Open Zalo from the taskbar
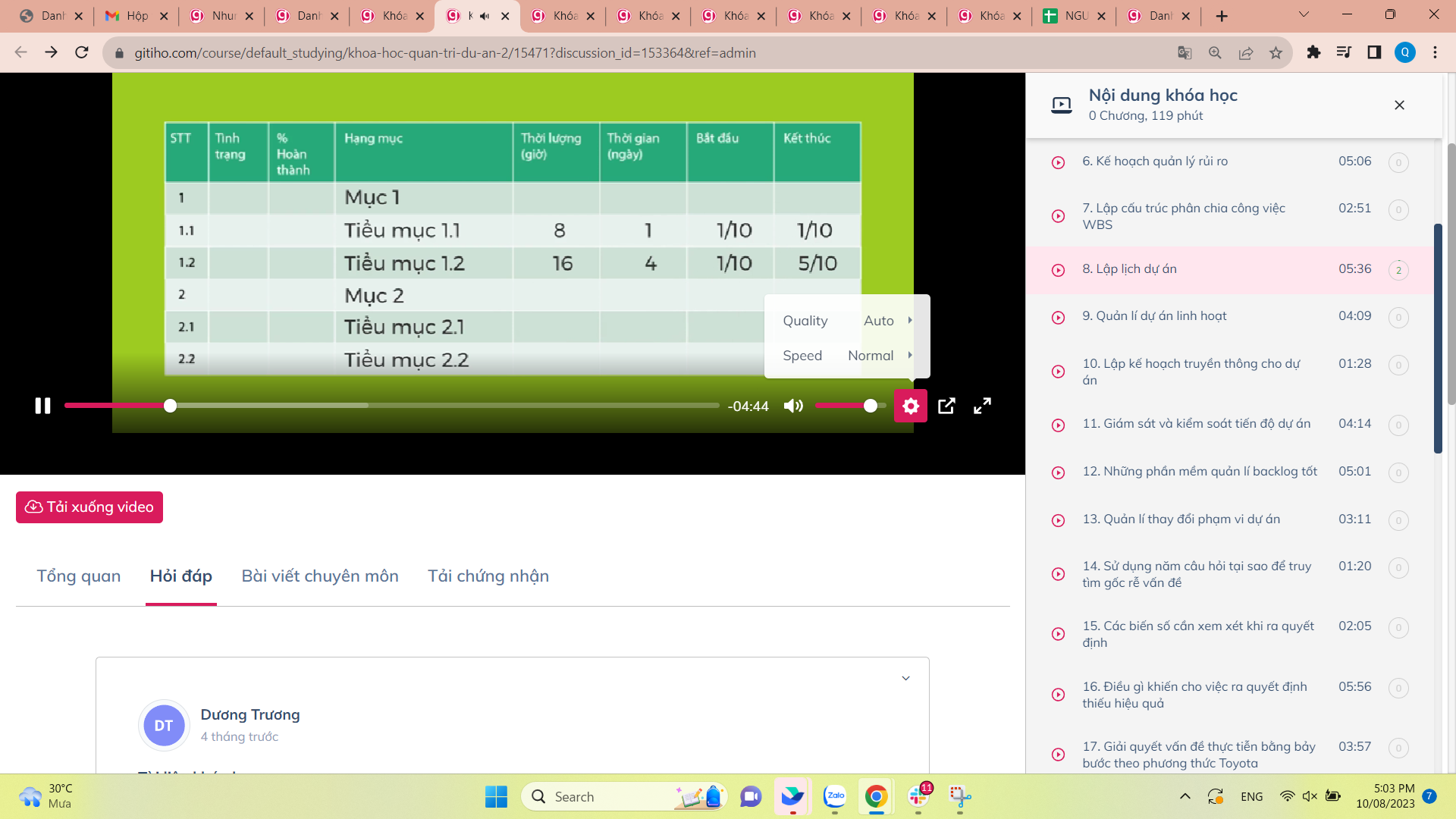 tap(834, 796)
